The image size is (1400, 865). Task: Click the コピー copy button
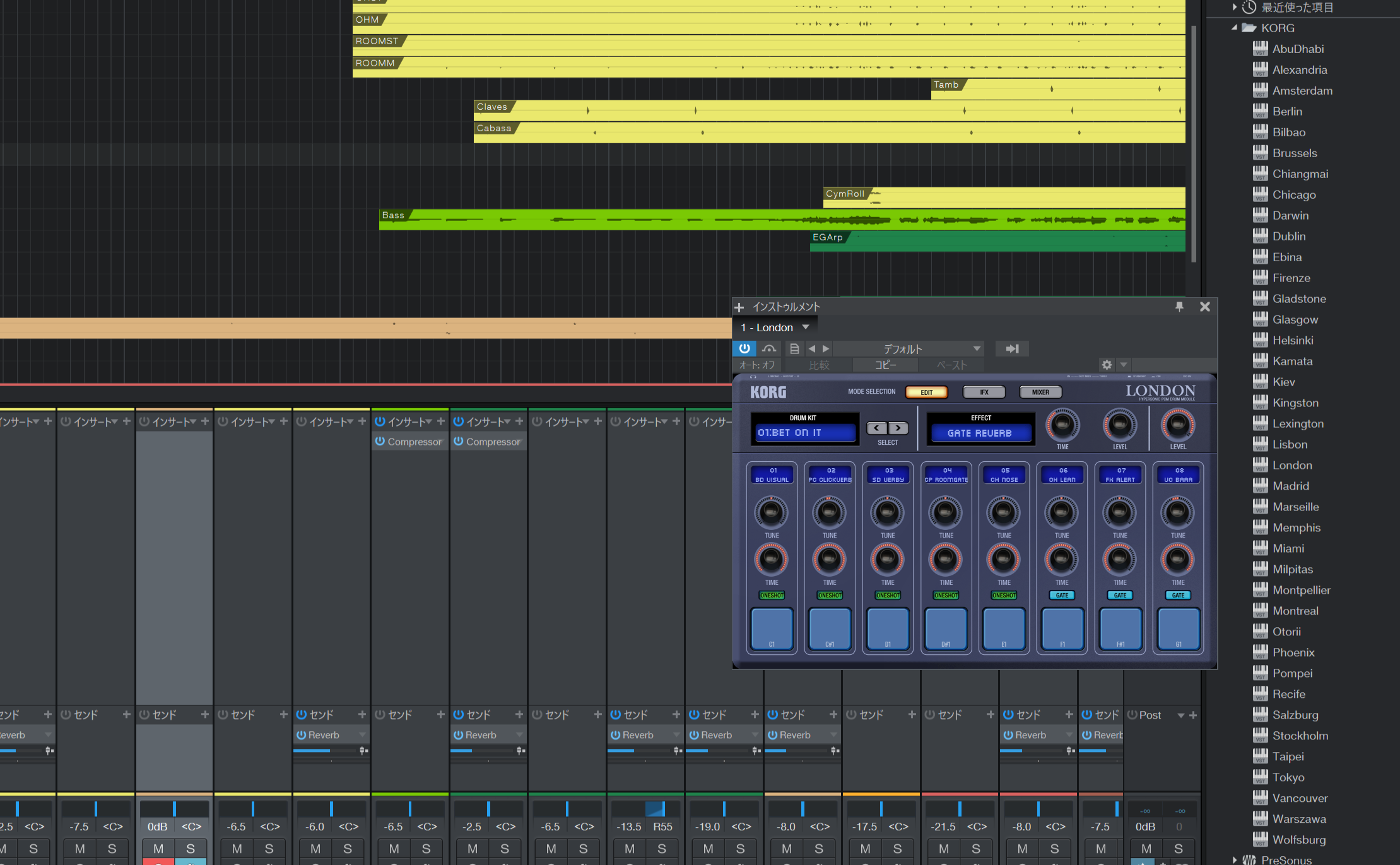885,365
